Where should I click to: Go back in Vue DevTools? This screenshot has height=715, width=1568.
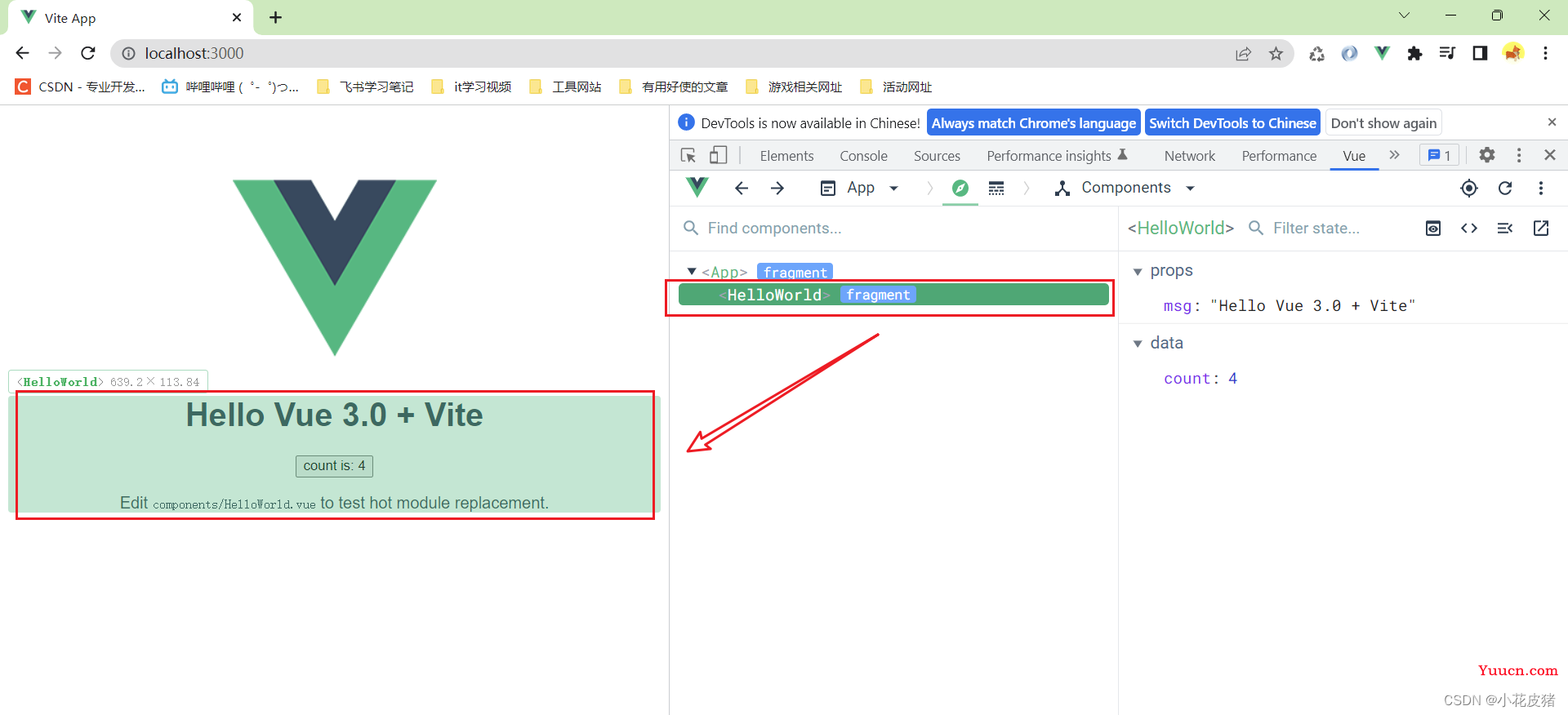click(742, 189)
